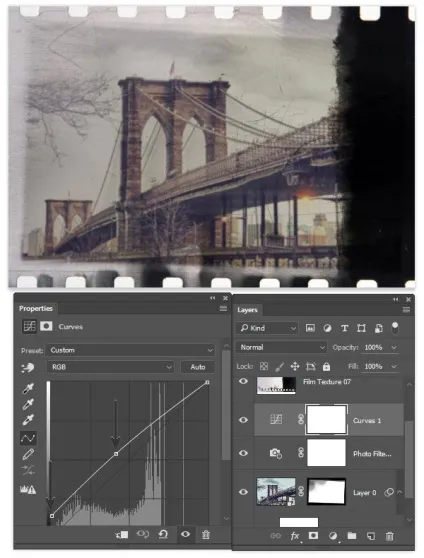Open the Layers panel menu
Viewport: 424px width, 558px height.
click(x=406, y=310)
